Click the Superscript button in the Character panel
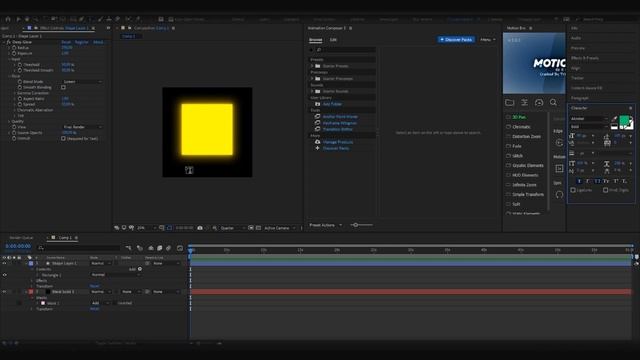Screen dimensions: 640x360 click(616, 181)
